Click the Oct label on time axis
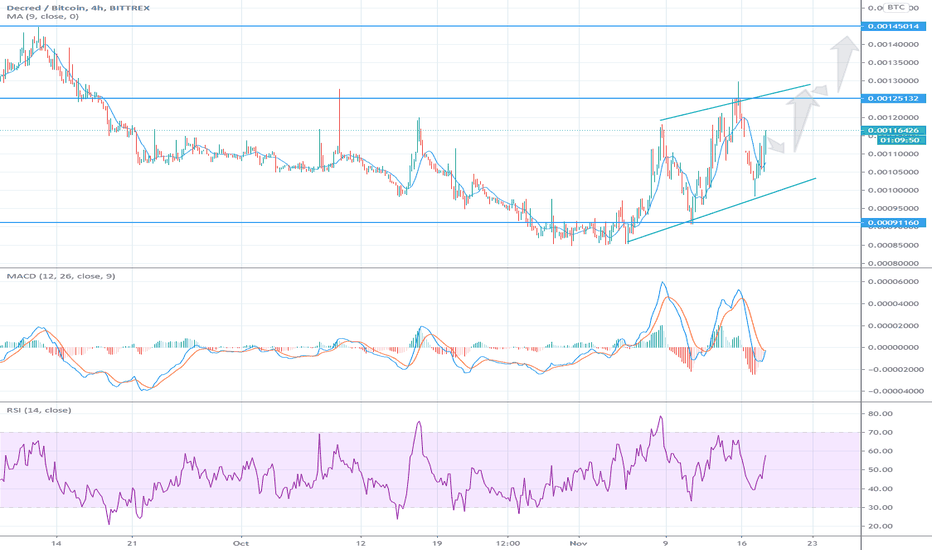 click(241, 543)
